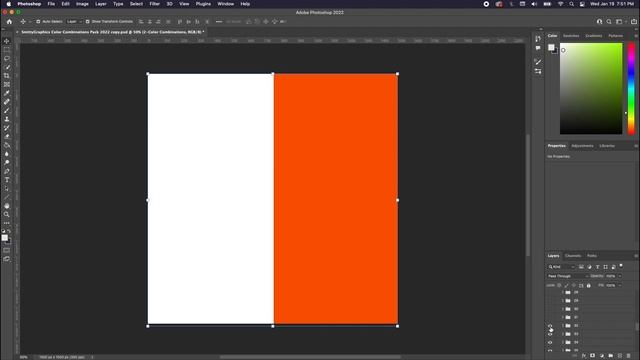The width and height of the screenshot is (640, 360).
Task: Select the Move tool
Action: point(7,41)
